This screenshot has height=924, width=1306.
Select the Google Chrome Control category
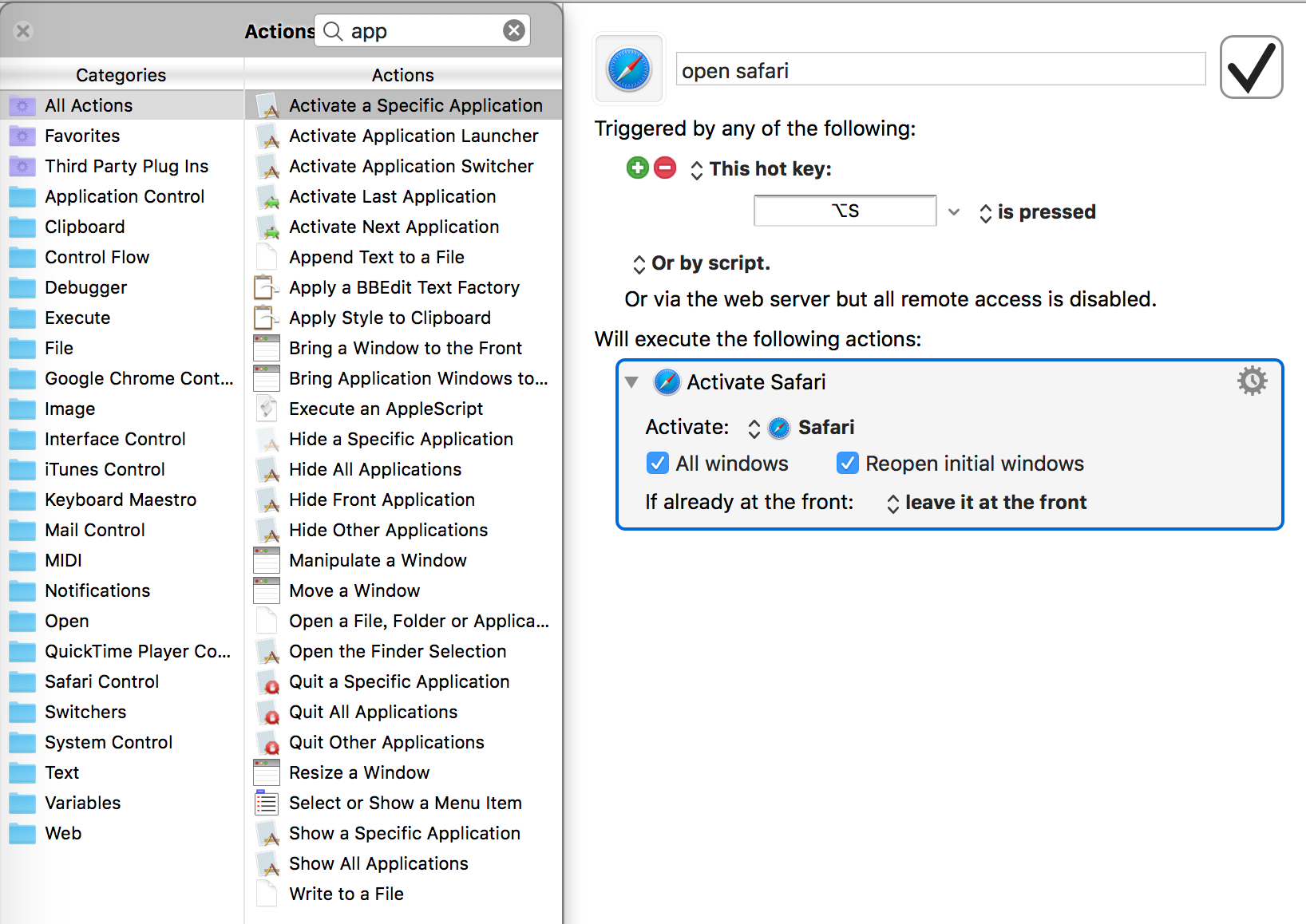click(122, 378)
